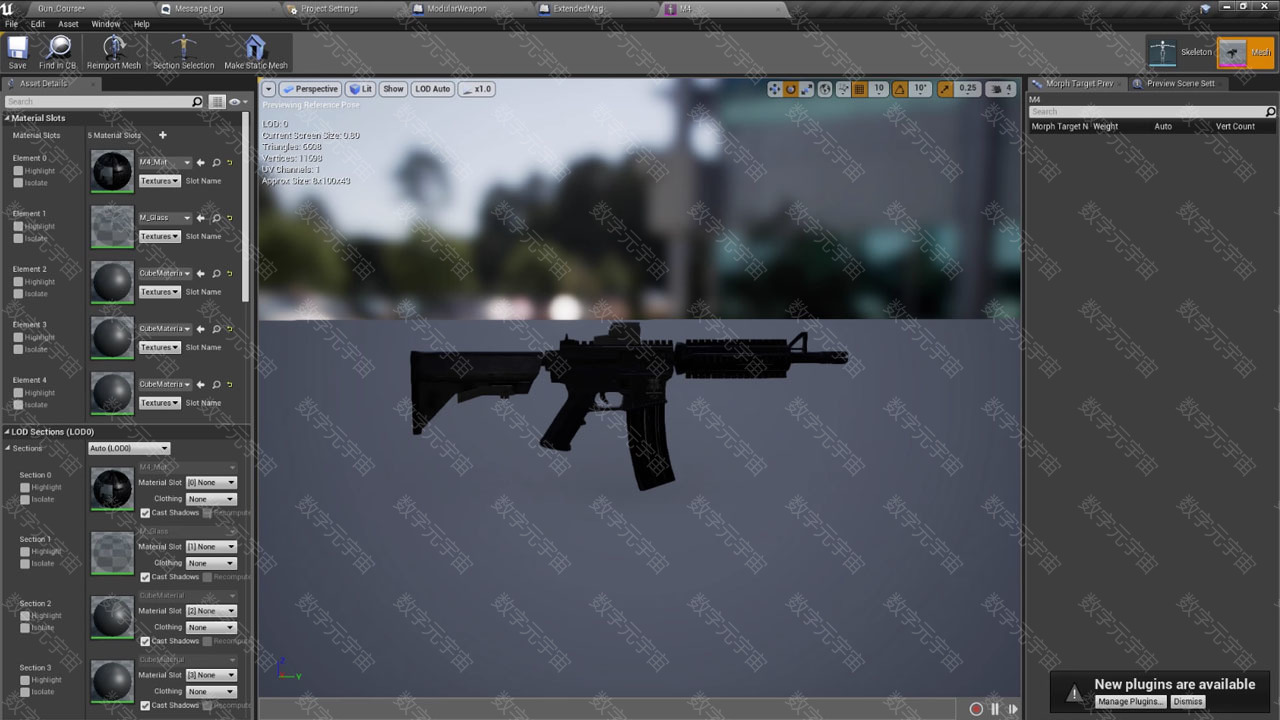Browse to M4_Mat in Content Browser magnifier
Image resolution: width=1280 pixels, height=720 pixels.
216,162
